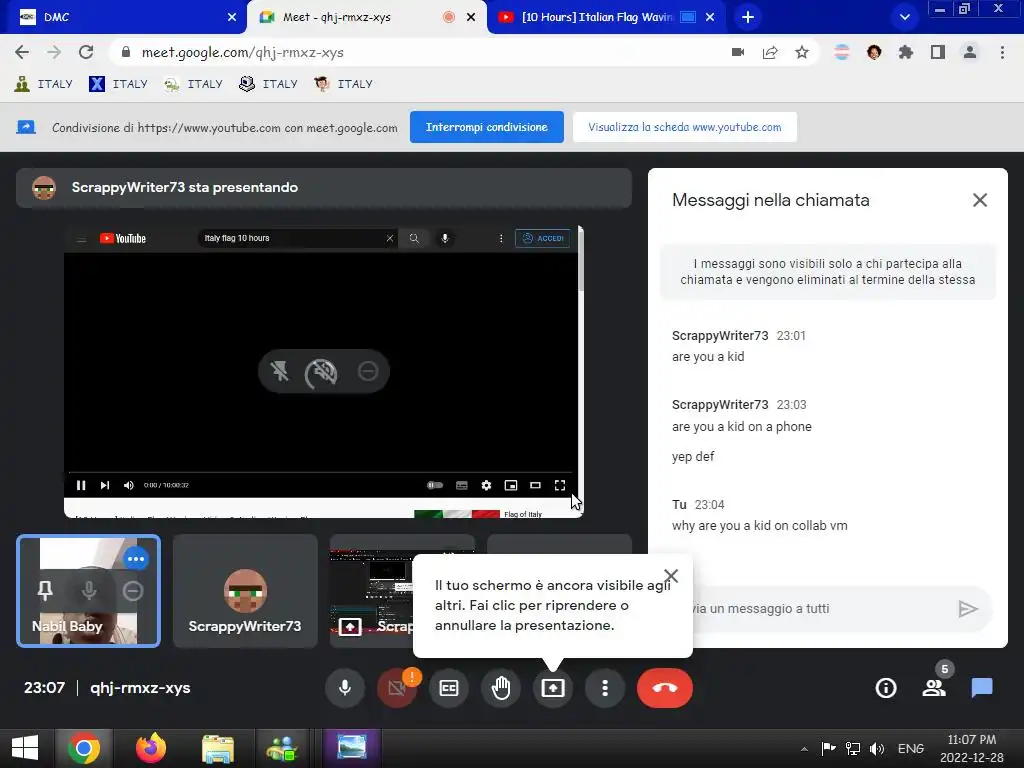Remove Nabil Baby using minus circle

(x=133, y=591)
